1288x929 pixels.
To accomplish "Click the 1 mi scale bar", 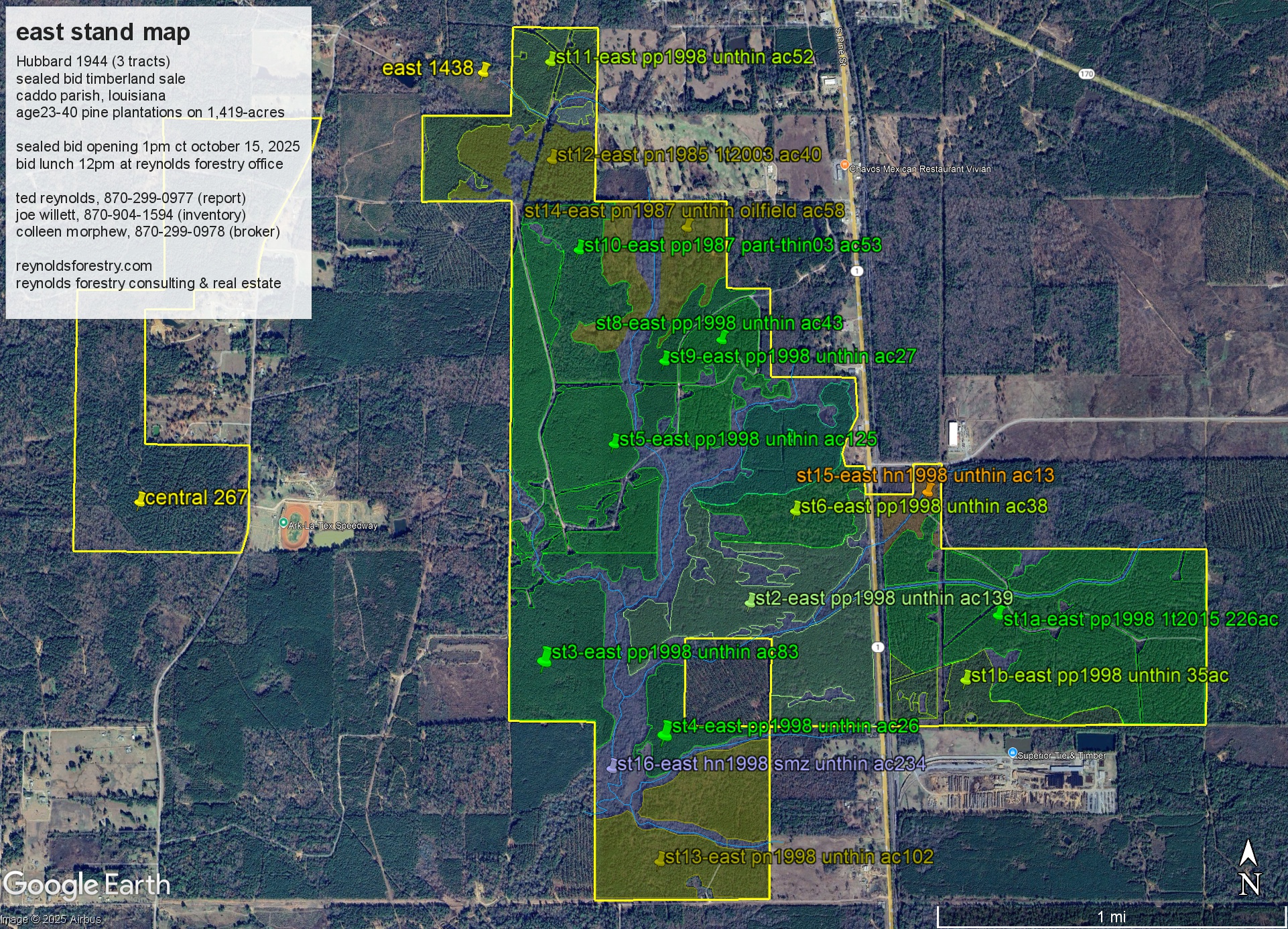I will 1110,916.
